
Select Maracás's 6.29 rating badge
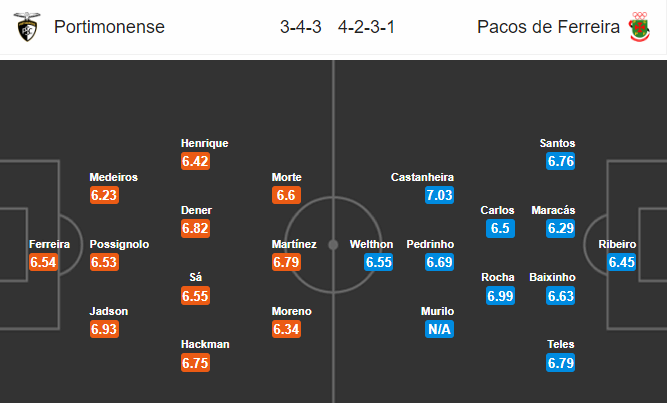click(x=561, y=228)
